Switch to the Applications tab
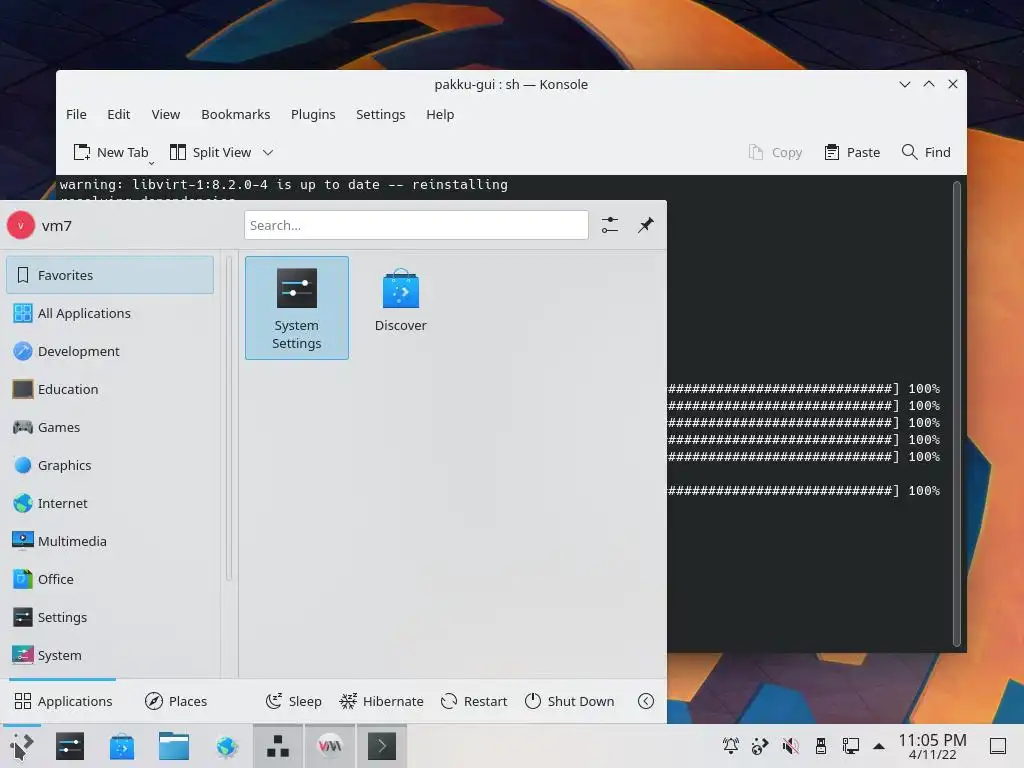1024x768 pixels. [63, 701]
